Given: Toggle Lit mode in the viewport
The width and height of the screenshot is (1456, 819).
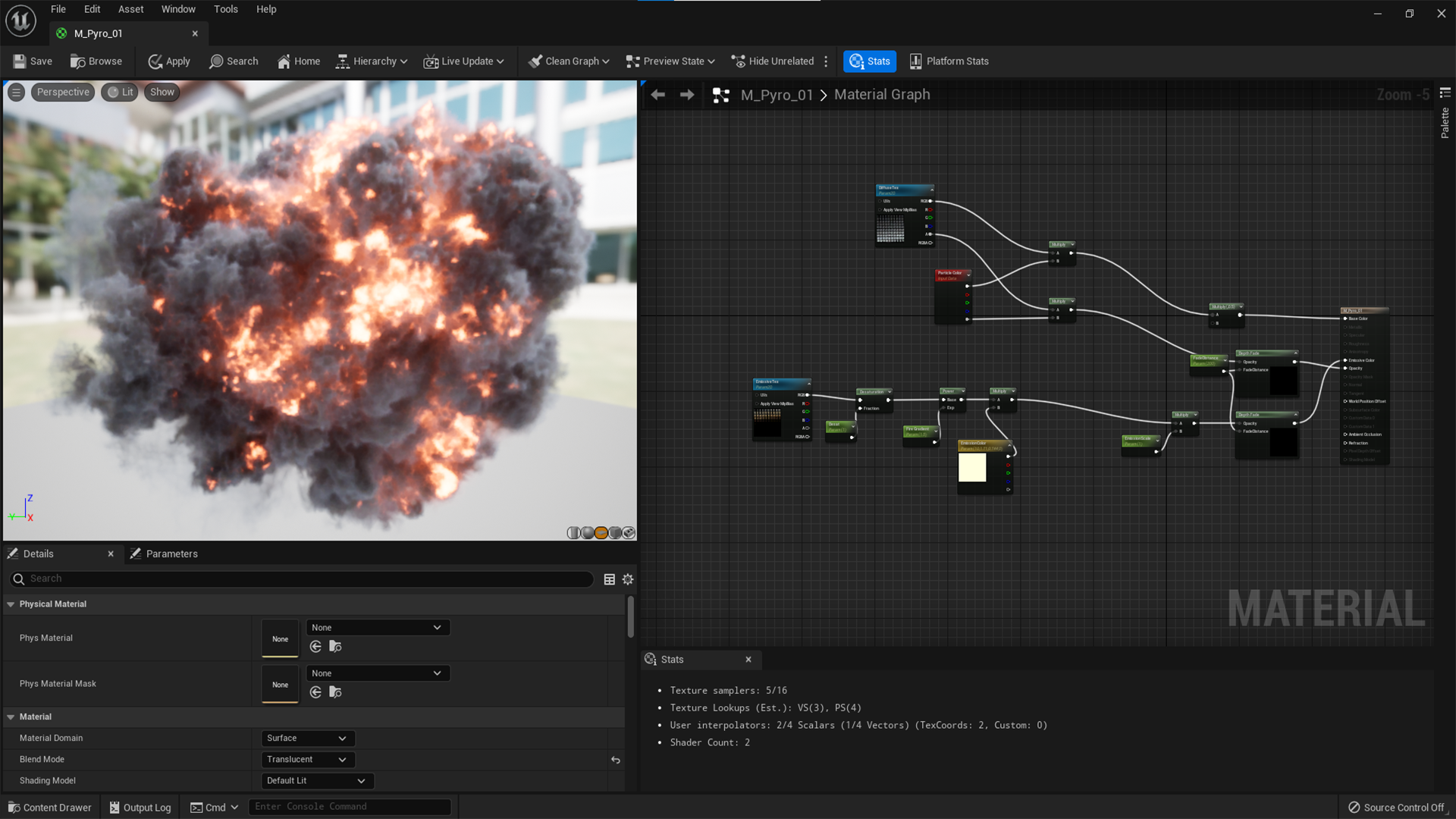Looking at the screenshot, I should click(119, 92).
